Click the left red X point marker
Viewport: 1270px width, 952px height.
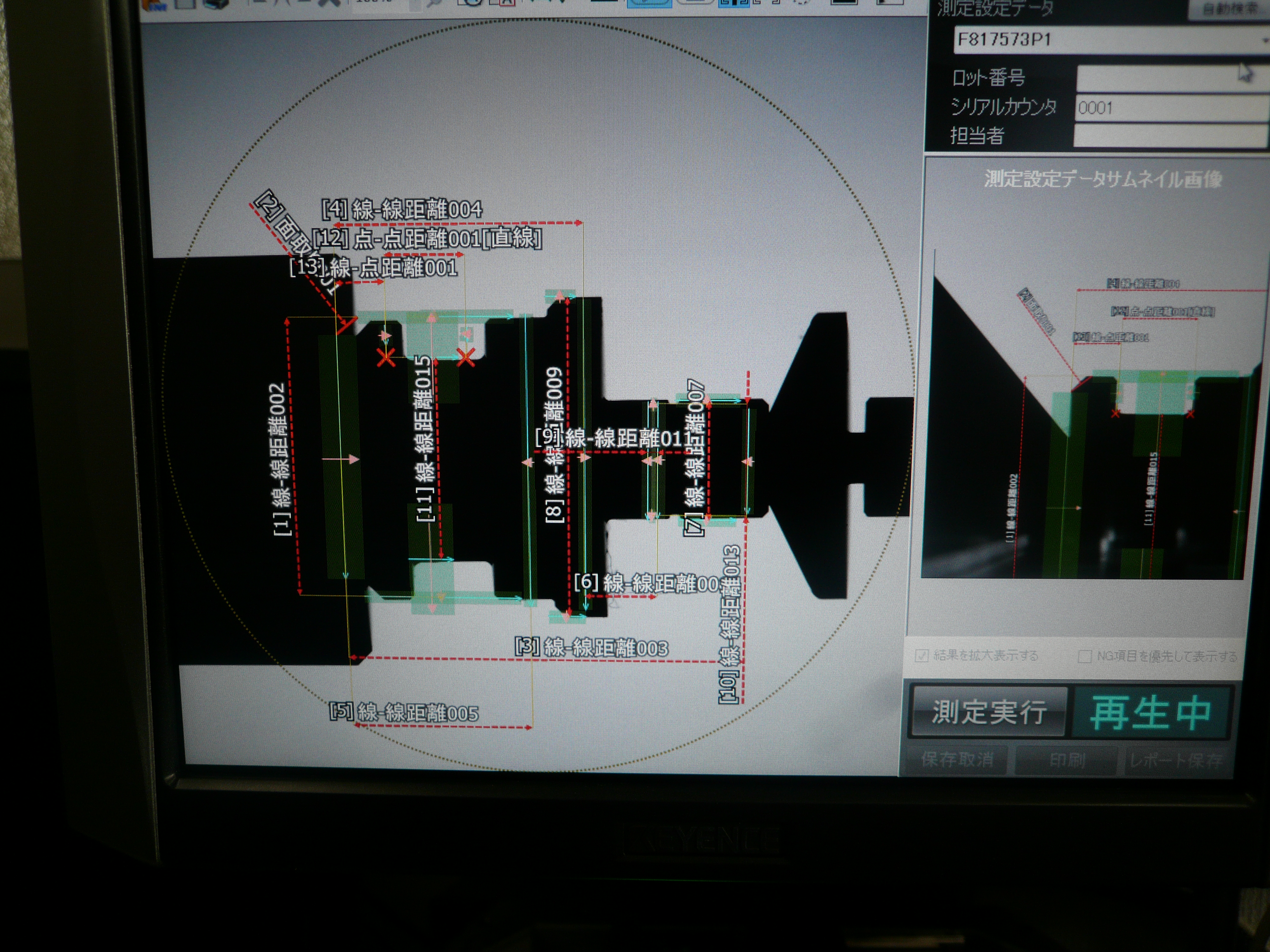point(386,358)
